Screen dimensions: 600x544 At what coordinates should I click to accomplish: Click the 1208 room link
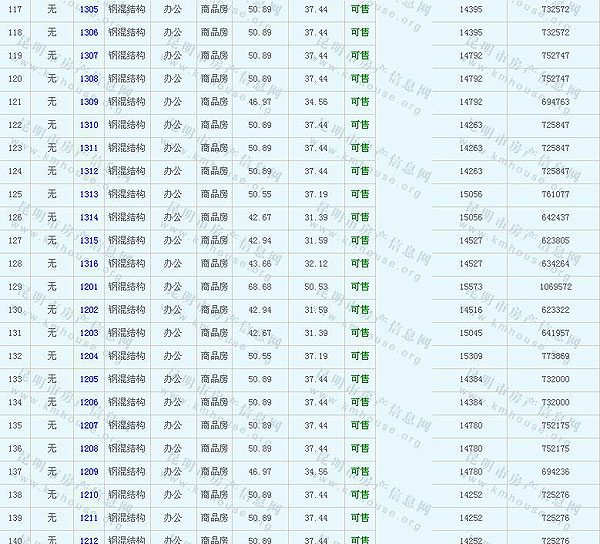[x=89, y=449]
